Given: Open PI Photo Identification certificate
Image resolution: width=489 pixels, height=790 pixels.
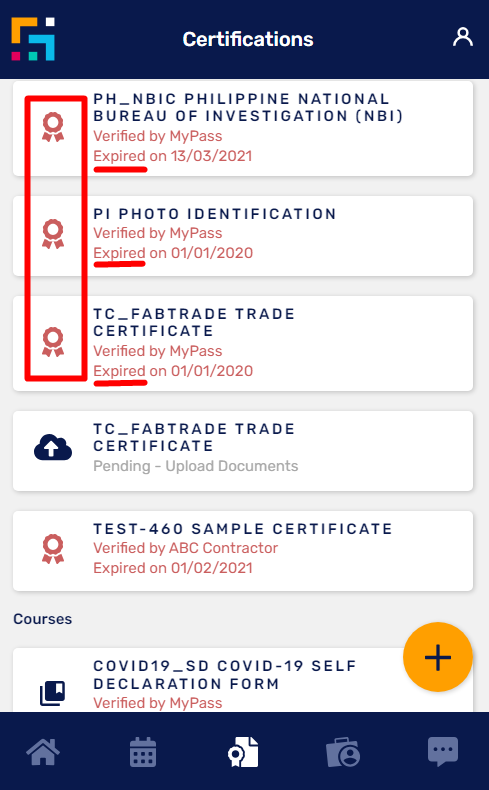Looking at the screenshot, I should [243, 236].
